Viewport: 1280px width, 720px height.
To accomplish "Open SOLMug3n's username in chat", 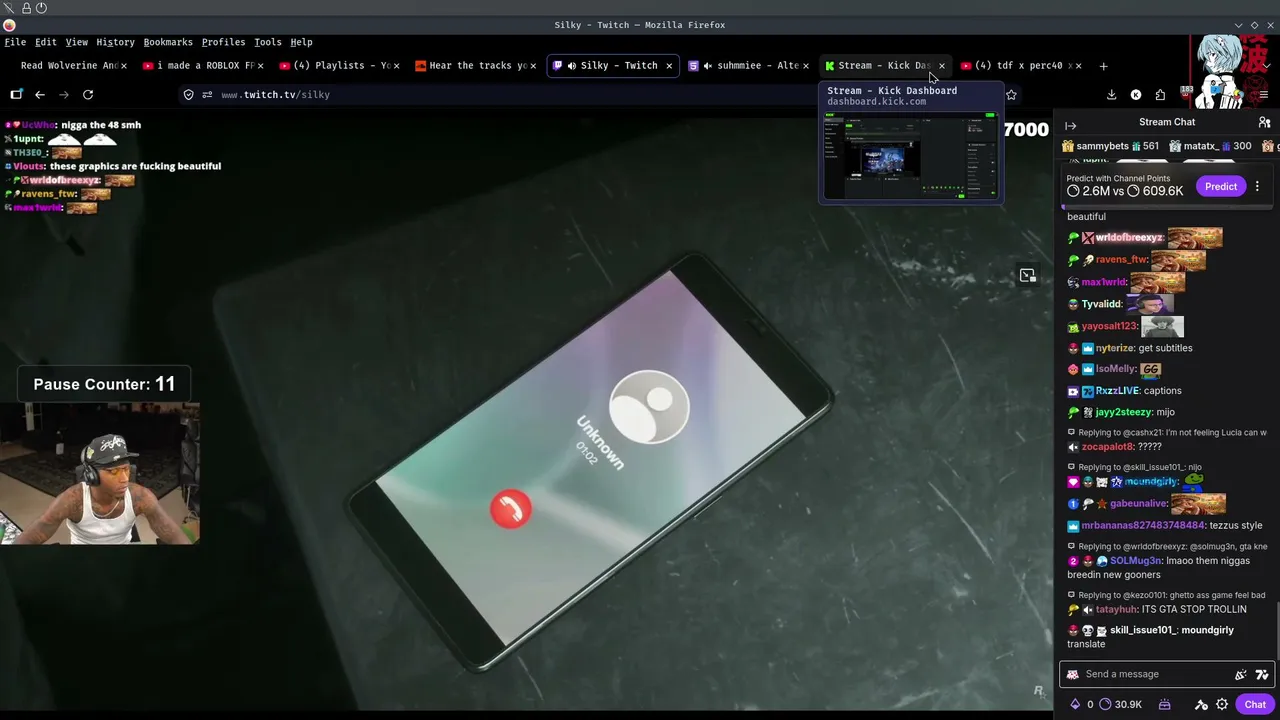I will coord(1136,561).
